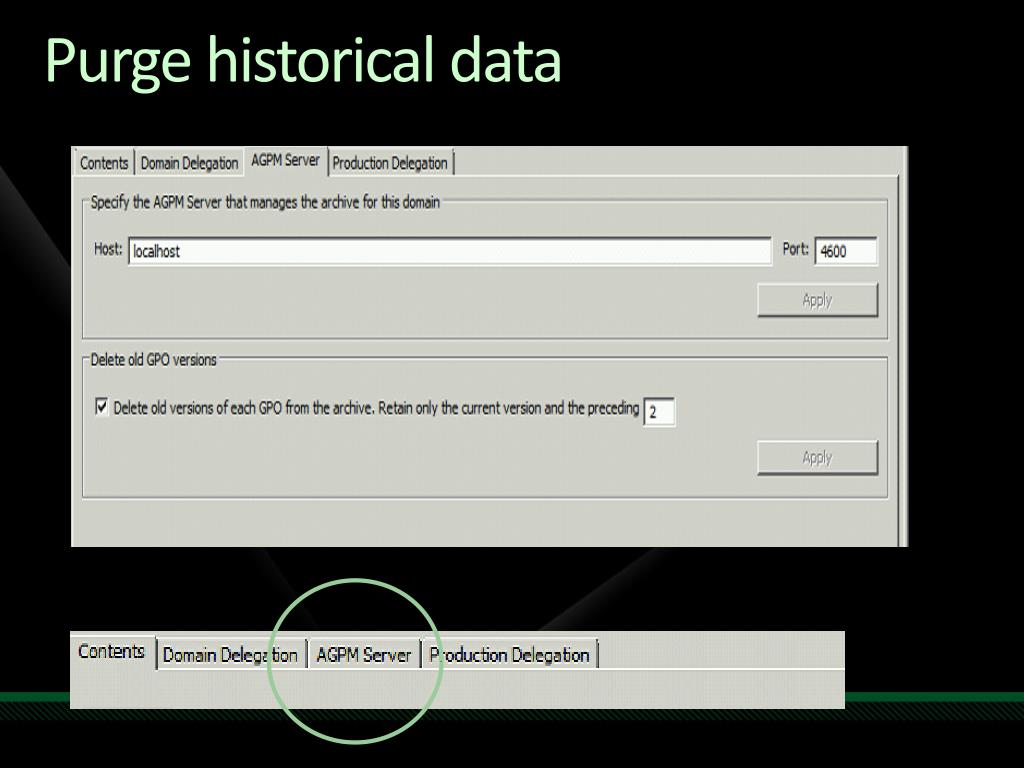1024x768 pixels.
Task: Click 'Specify the AGPM Server' group label
Action: [265, 202]
